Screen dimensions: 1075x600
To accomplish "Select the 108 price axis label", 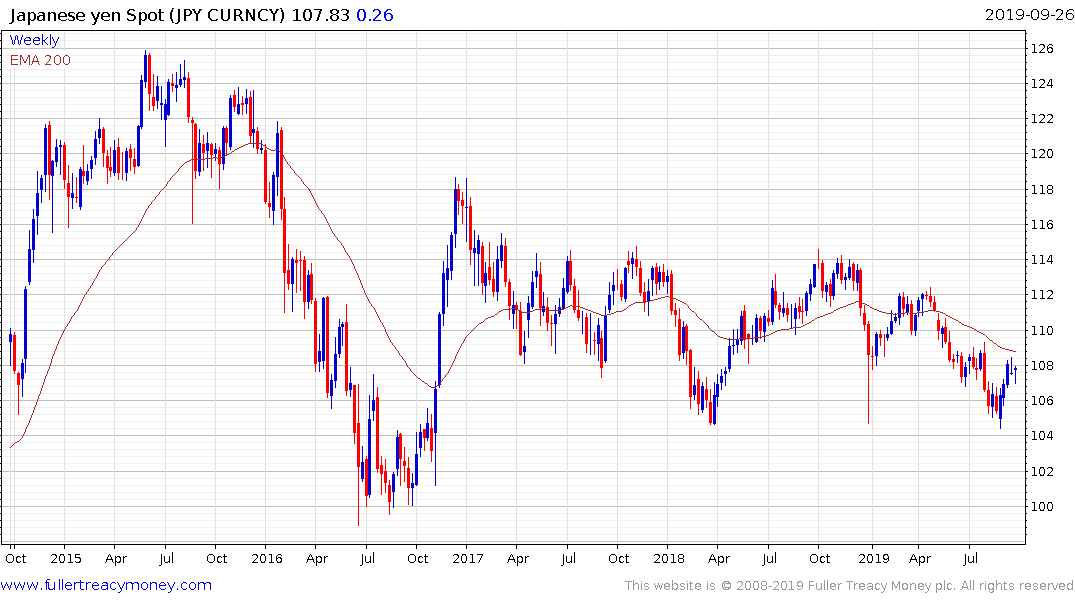I will pos(1043,365).
